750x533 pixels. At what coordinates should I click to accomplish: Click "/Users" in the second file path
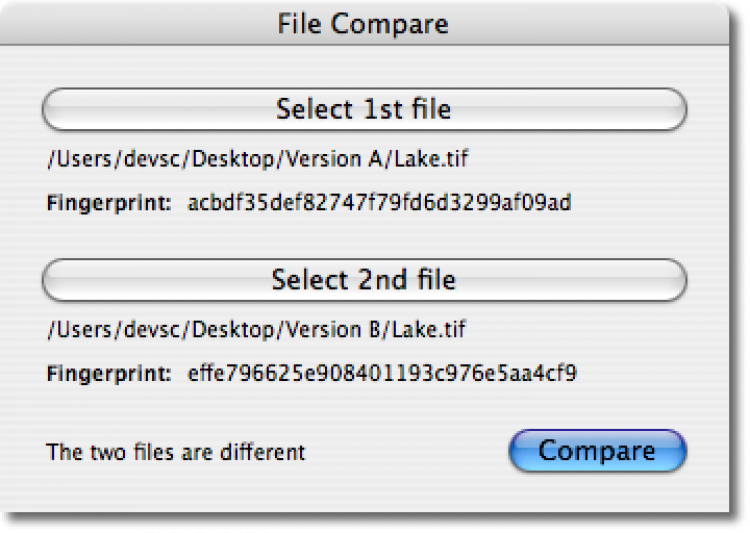[x=72, y=329]
